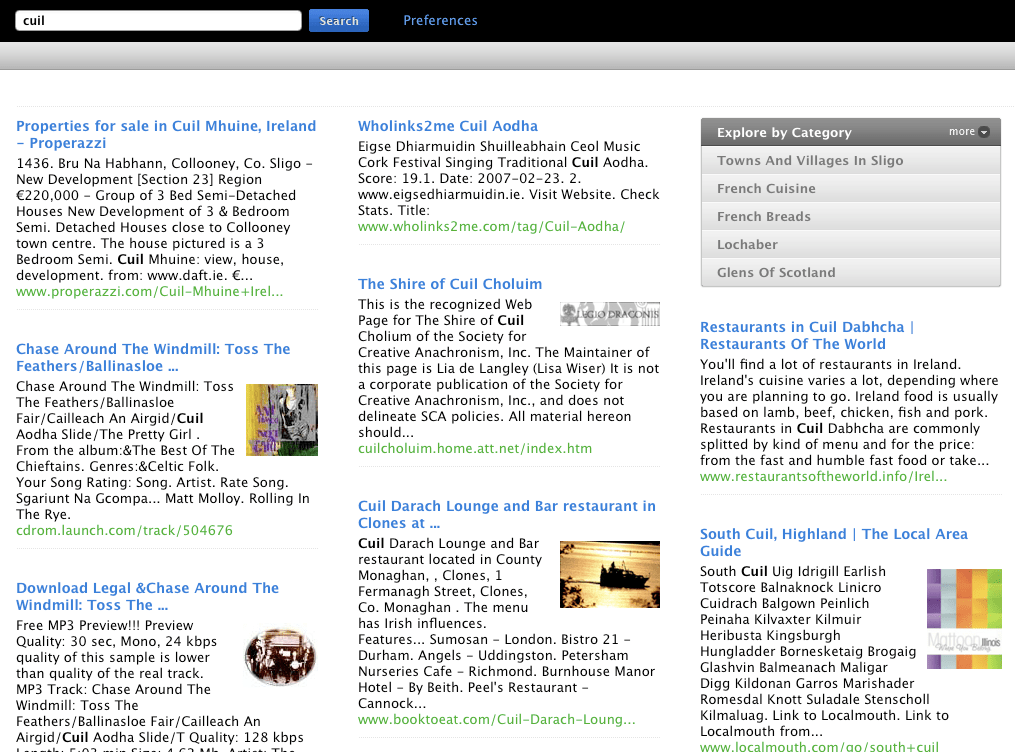1015x752 pixels.
Task: Open The Shire of Cuil Choluim result
Action: point(450,284)
